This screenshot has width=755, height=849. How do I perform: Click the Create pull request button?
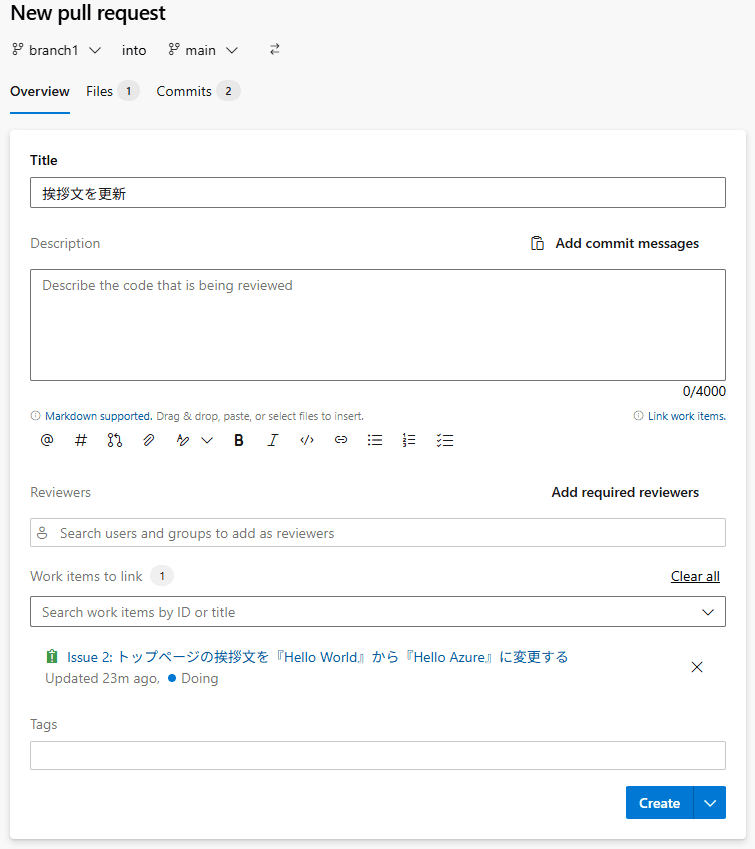[660, 803]
